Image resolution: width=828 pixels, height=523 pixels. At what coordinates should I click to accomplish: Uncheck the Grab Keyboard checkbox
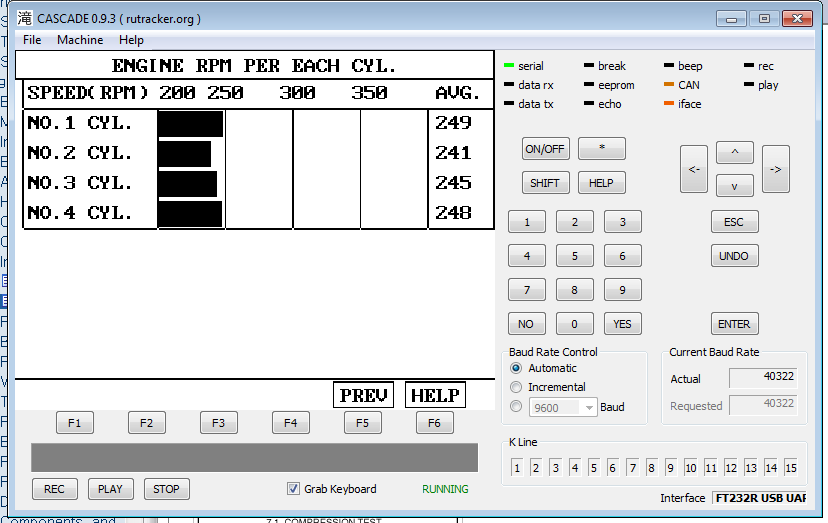293,489
